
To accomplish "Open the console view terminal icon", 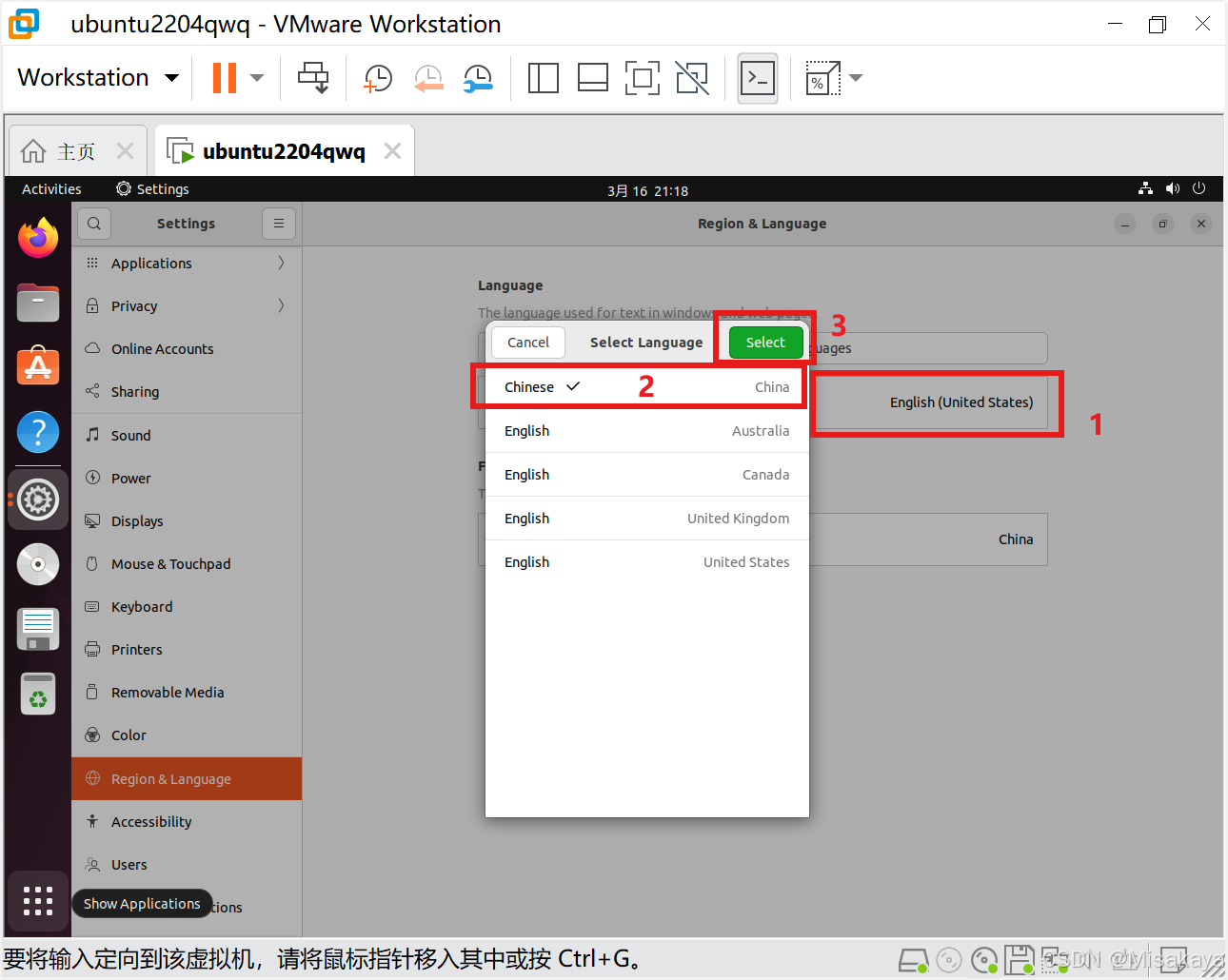I will [758, 78].
